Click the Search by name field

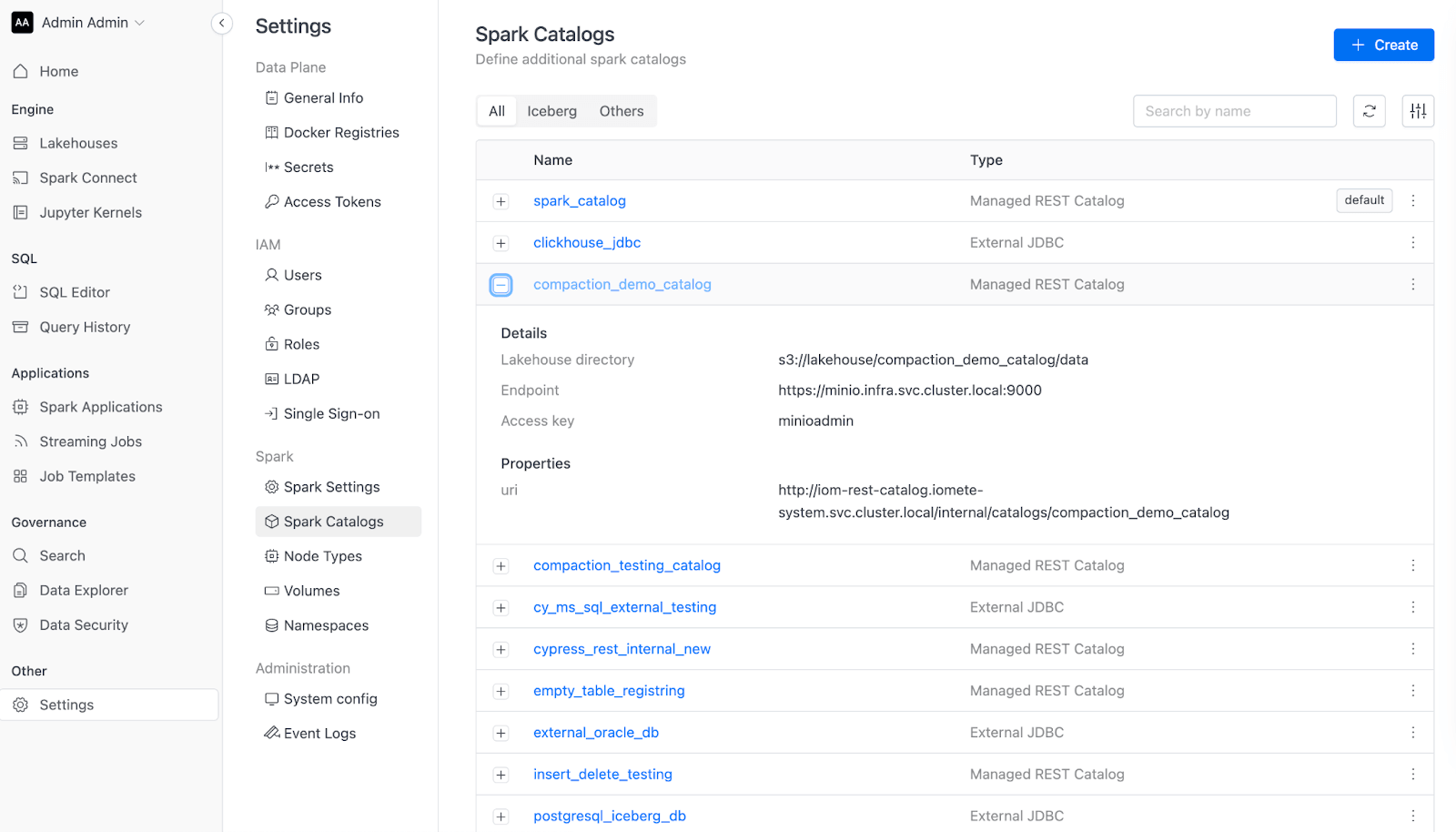pos(1234,111)
